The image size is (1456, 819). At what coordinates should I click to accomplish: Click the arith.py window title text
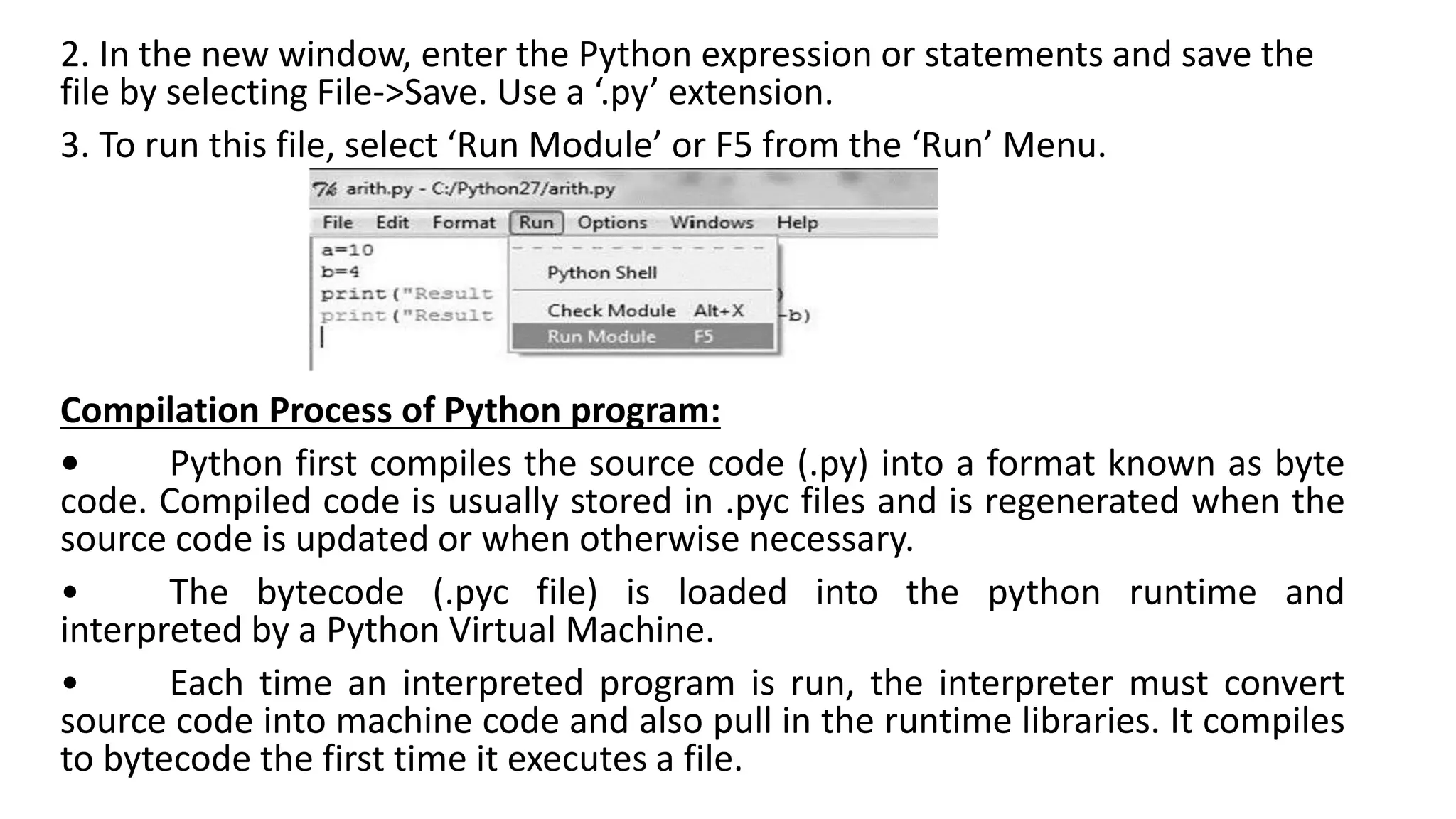(480, 189)
